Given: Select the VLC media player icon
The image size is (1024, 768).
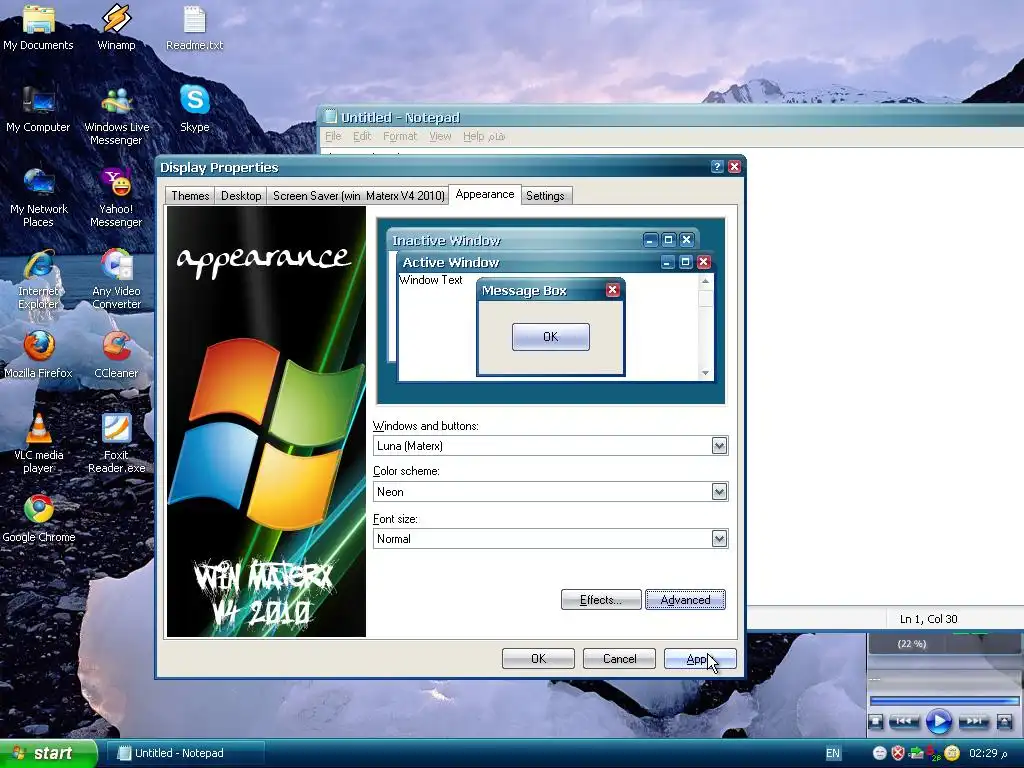Looking at the screenshot, I should point(39,444).
